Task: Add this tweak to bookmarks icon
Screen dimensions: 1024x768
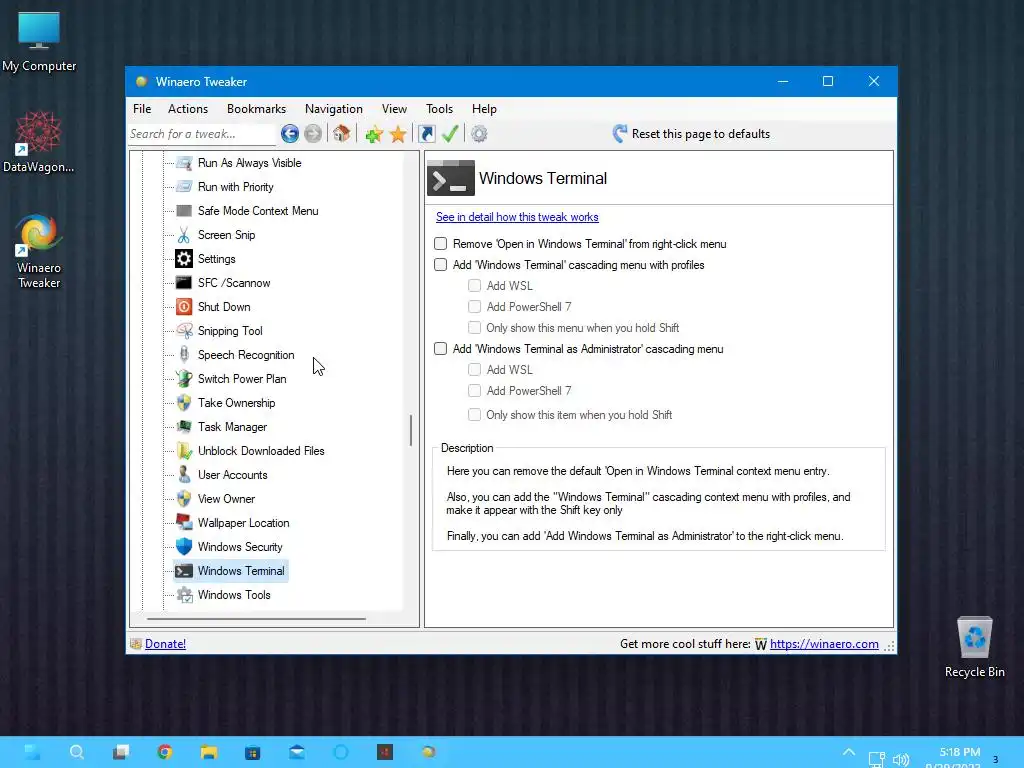Action: coord(374,135)
